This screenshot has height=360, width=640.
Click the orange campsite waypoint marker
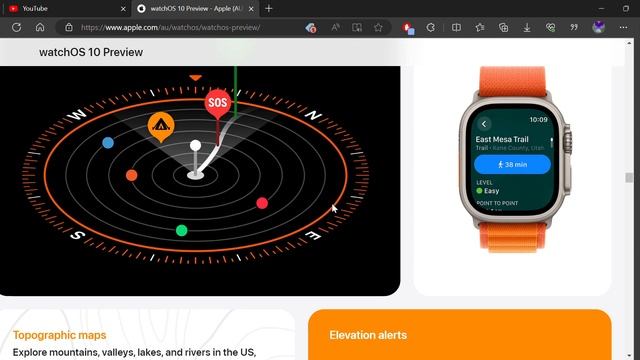(161, 126)
